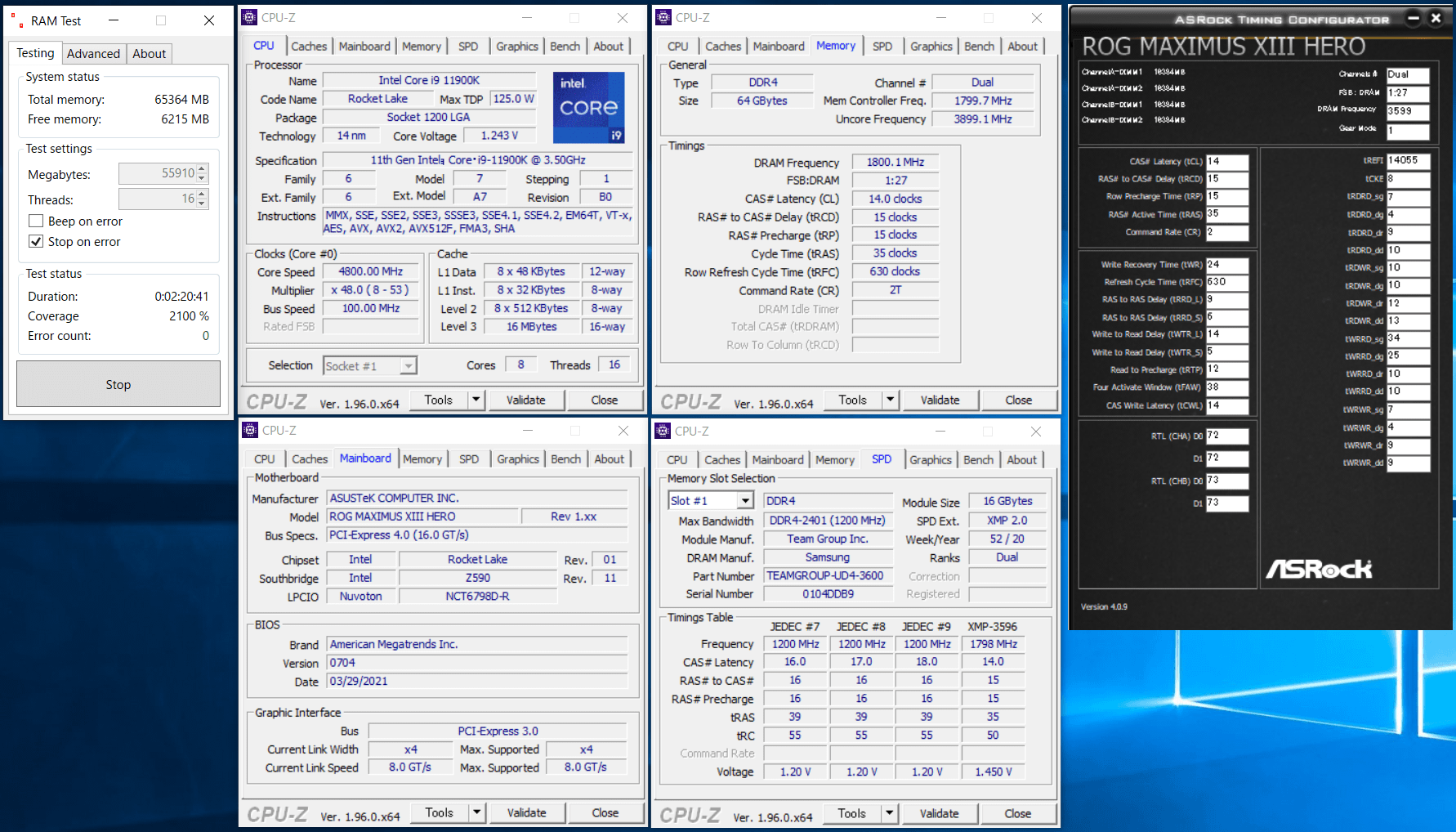Click the Uncore Frequency value 3899.1 MHz
Viewport: 1456px width, 832px height.
coord(983,119)
